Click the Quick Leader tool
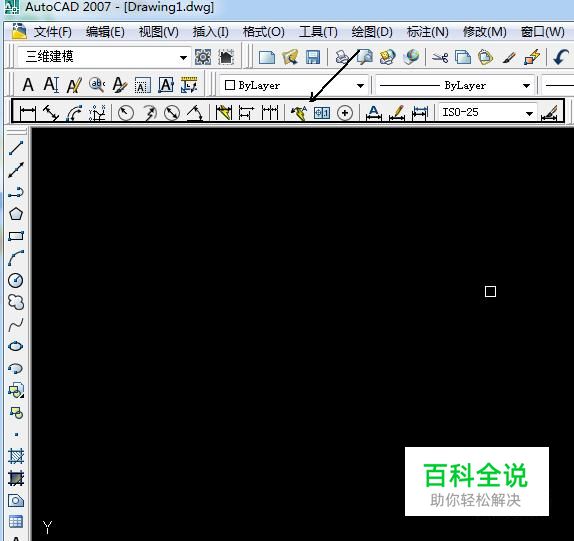574x541 pixels. [x=299, y=113]
